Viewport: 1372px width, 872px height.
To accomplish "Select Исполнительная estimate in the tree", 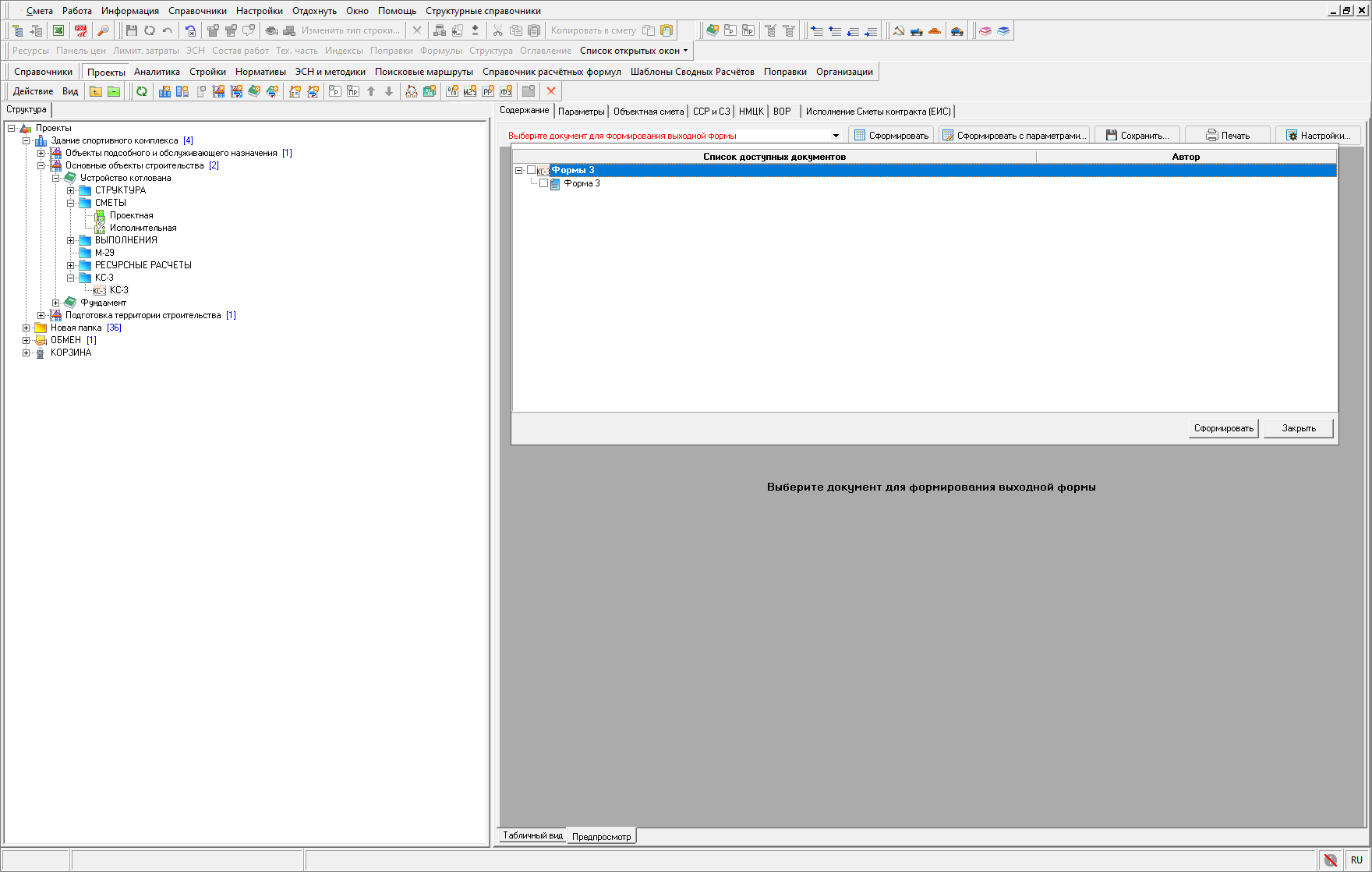I will (143, 228).
